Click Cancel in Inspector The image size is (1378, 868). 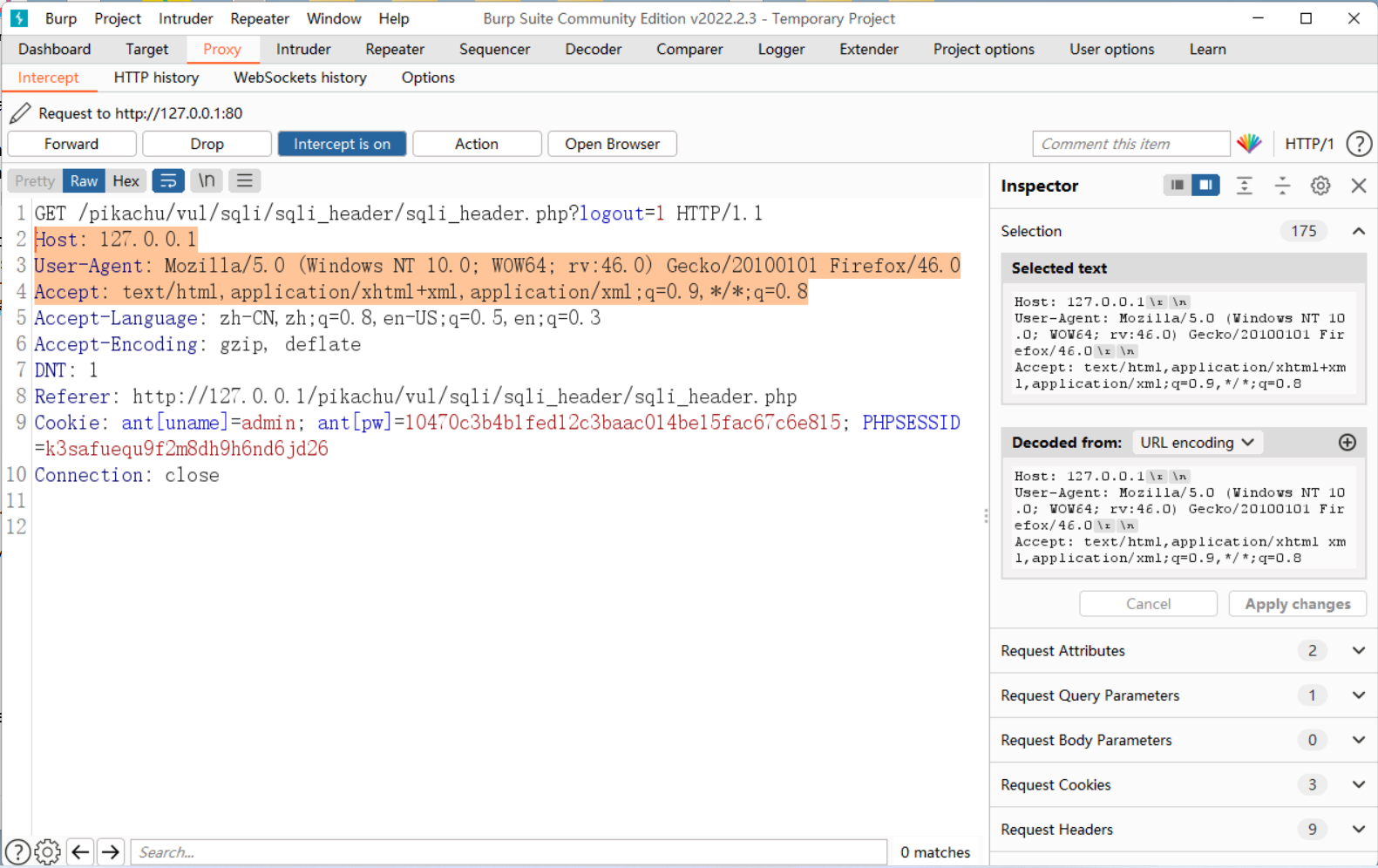click(x=1148, y=604)
